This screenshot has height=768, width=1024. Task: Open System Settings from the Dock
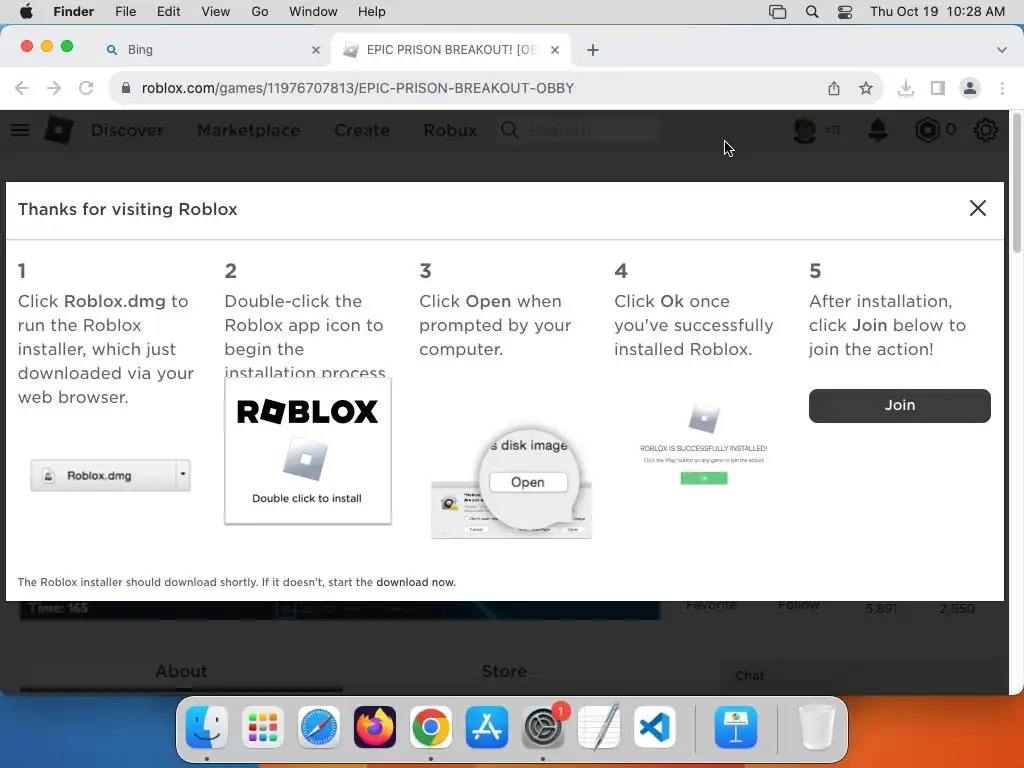(x=543, y=727)
